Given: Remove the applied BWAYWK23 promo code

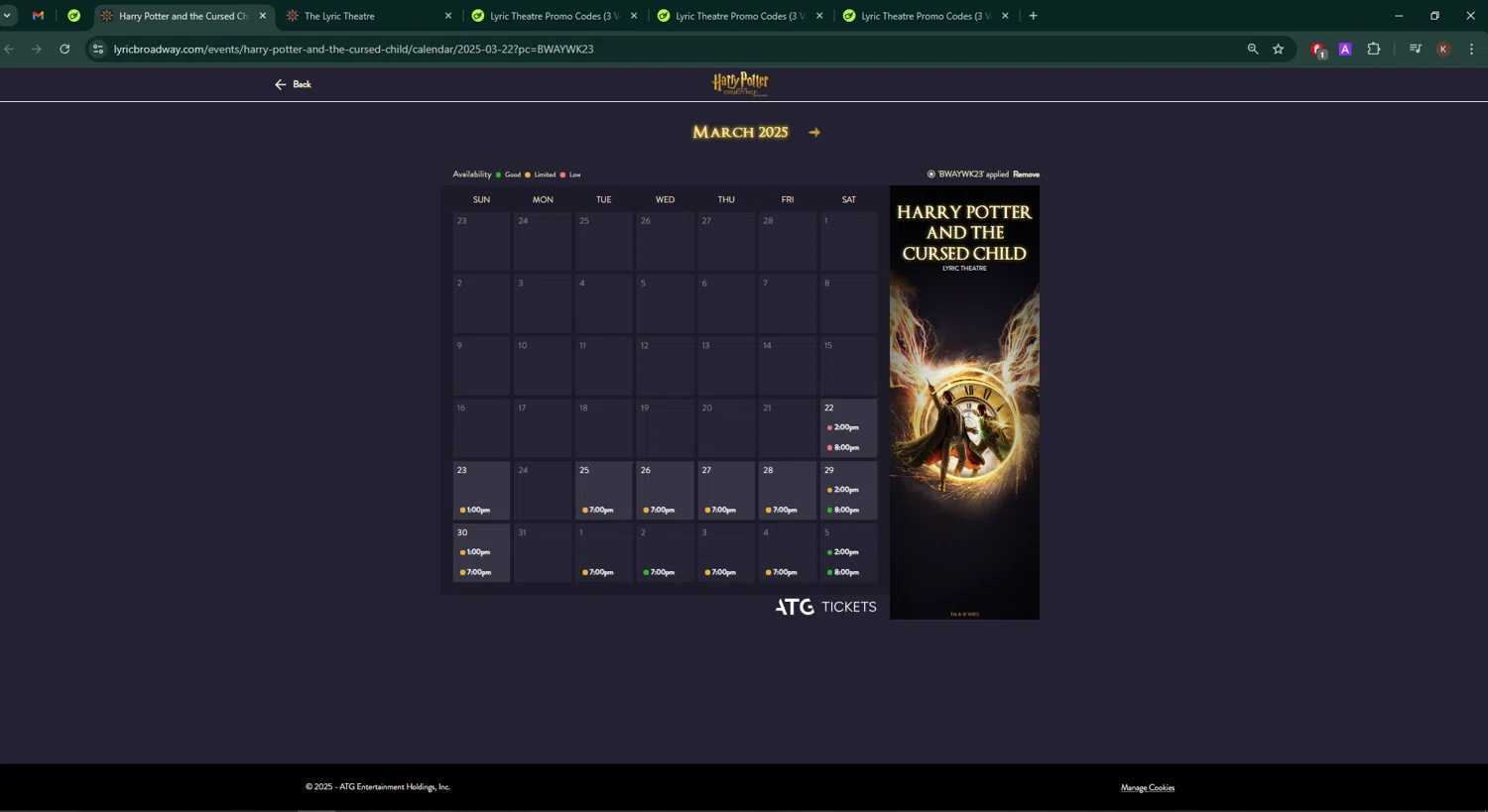Looking at the screenshot, I should click(x=1026, y=174).
